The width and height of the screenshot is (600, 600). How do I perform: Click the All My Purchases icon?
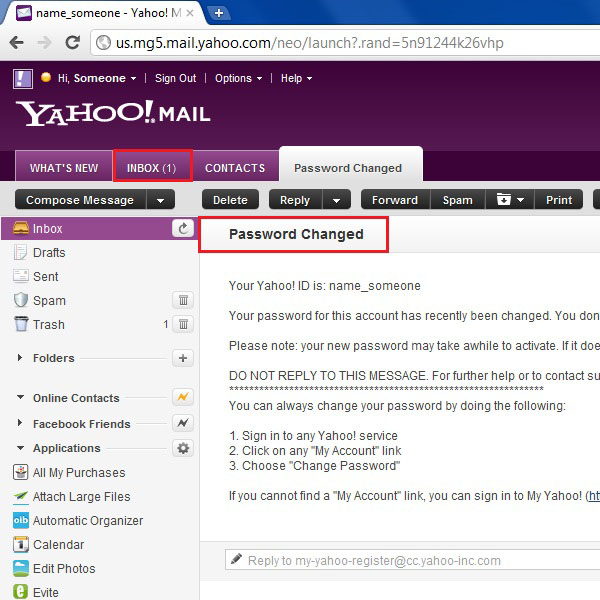[x=21, y=472]
